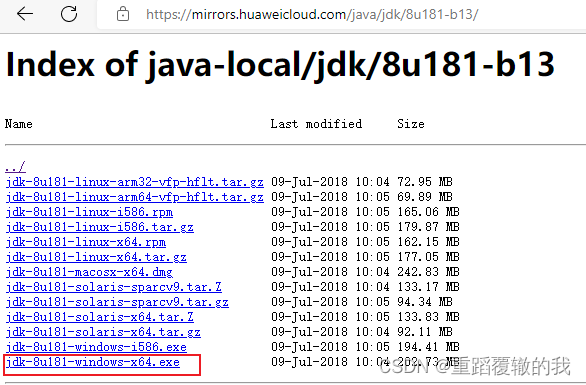Click the Size column header
Image resolution: width=586 pixels, height=385 pixels.
coord(411,124)
